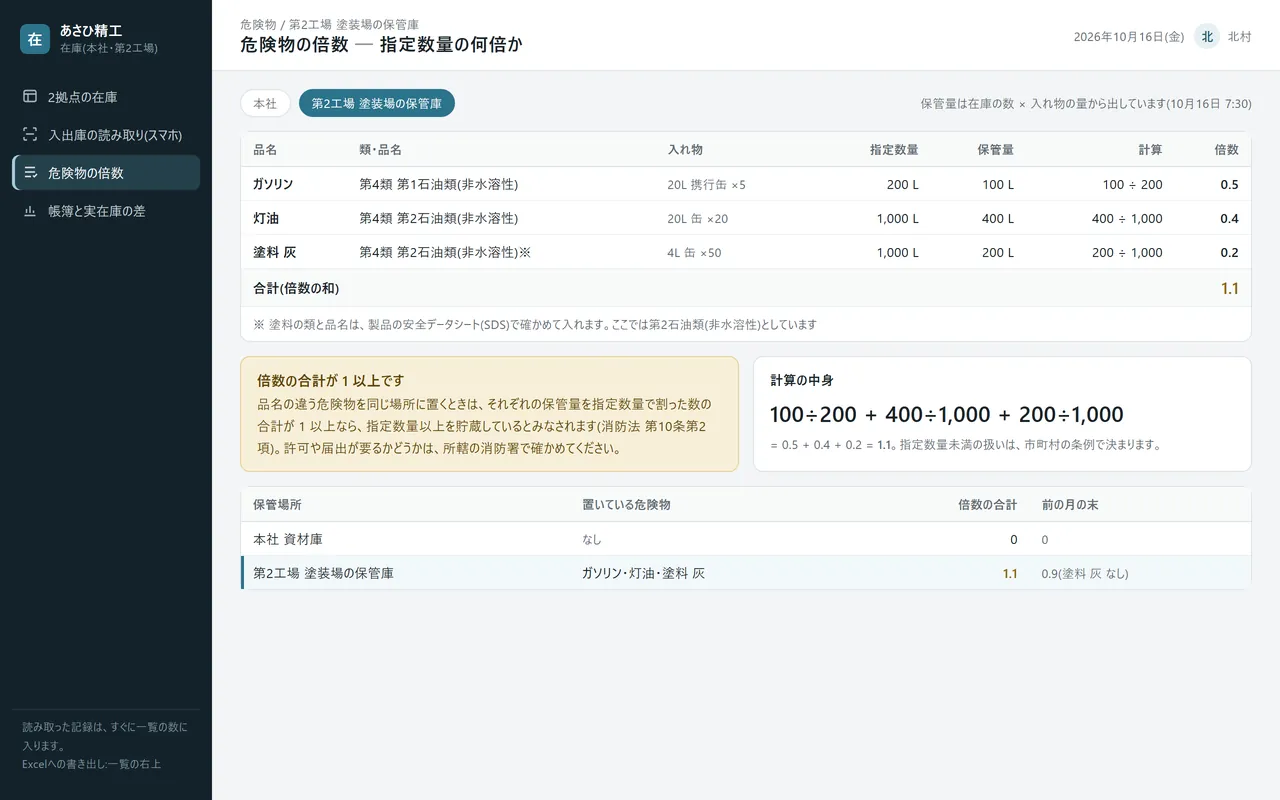The width and height of the screenshot is (1280, 800).
Task: Select the 第2工場 塗装場の保管庫 tab
Action: (377, 103)
